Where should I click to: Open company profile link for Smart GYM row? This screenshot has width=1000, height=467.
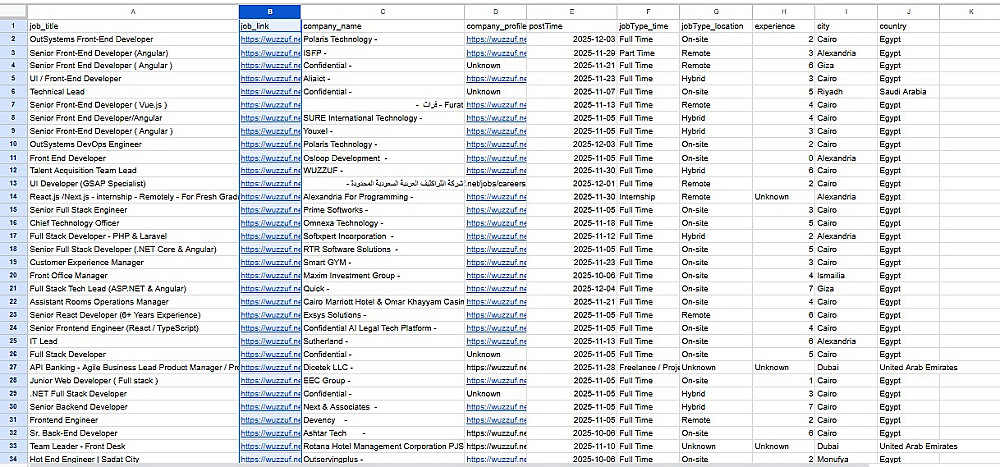496,262
